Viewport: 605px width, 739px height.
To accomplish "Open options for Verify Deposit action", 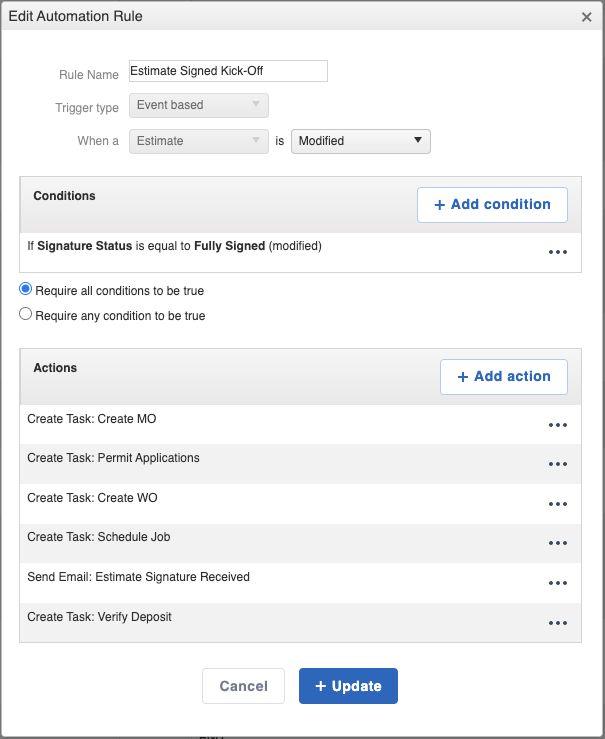I will click(x=558, y=623).
